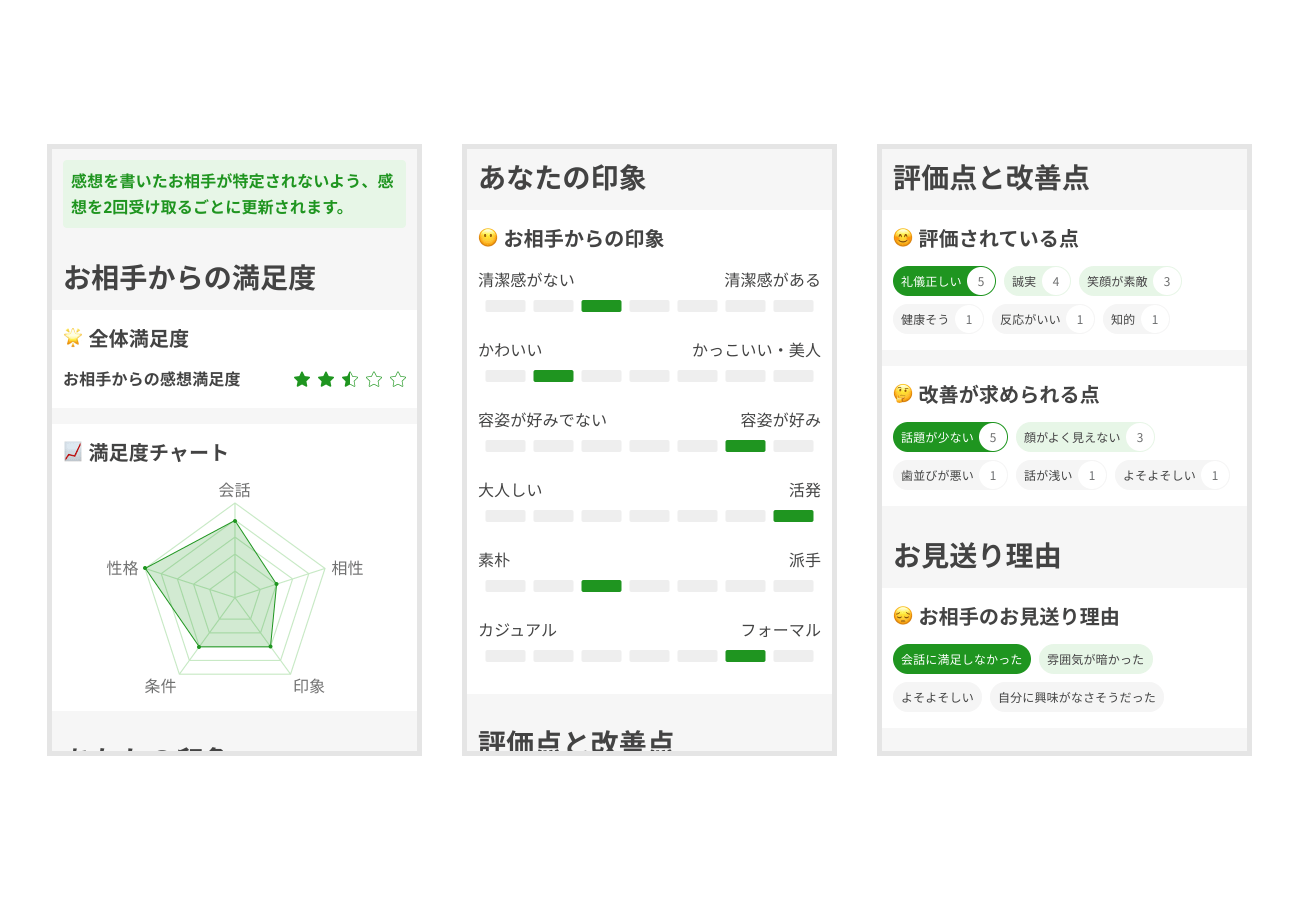Click the 🤔 icon beside 改善が求められる点

pyautogui.click(x=903, y=395)
